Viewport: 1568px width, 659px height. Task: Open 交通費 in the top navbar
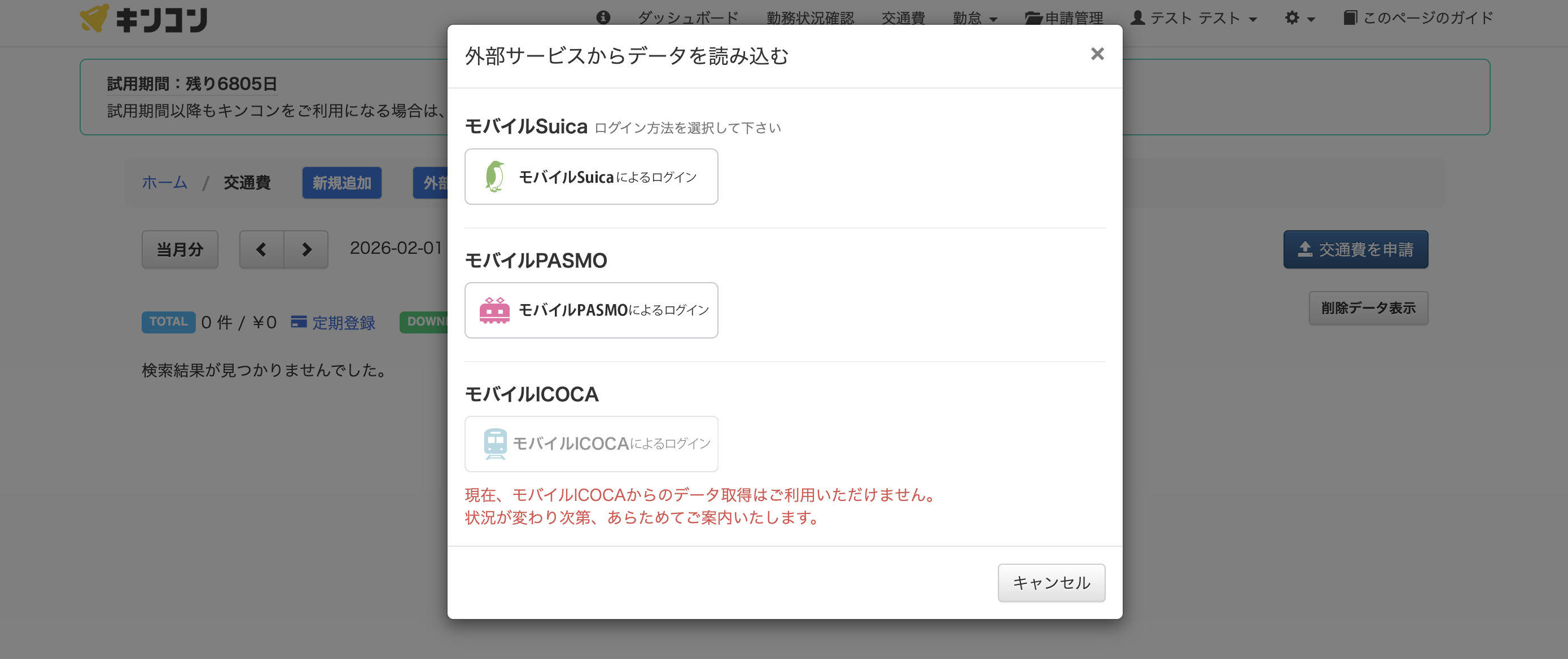pyautogui.click(x=903, y=17)
